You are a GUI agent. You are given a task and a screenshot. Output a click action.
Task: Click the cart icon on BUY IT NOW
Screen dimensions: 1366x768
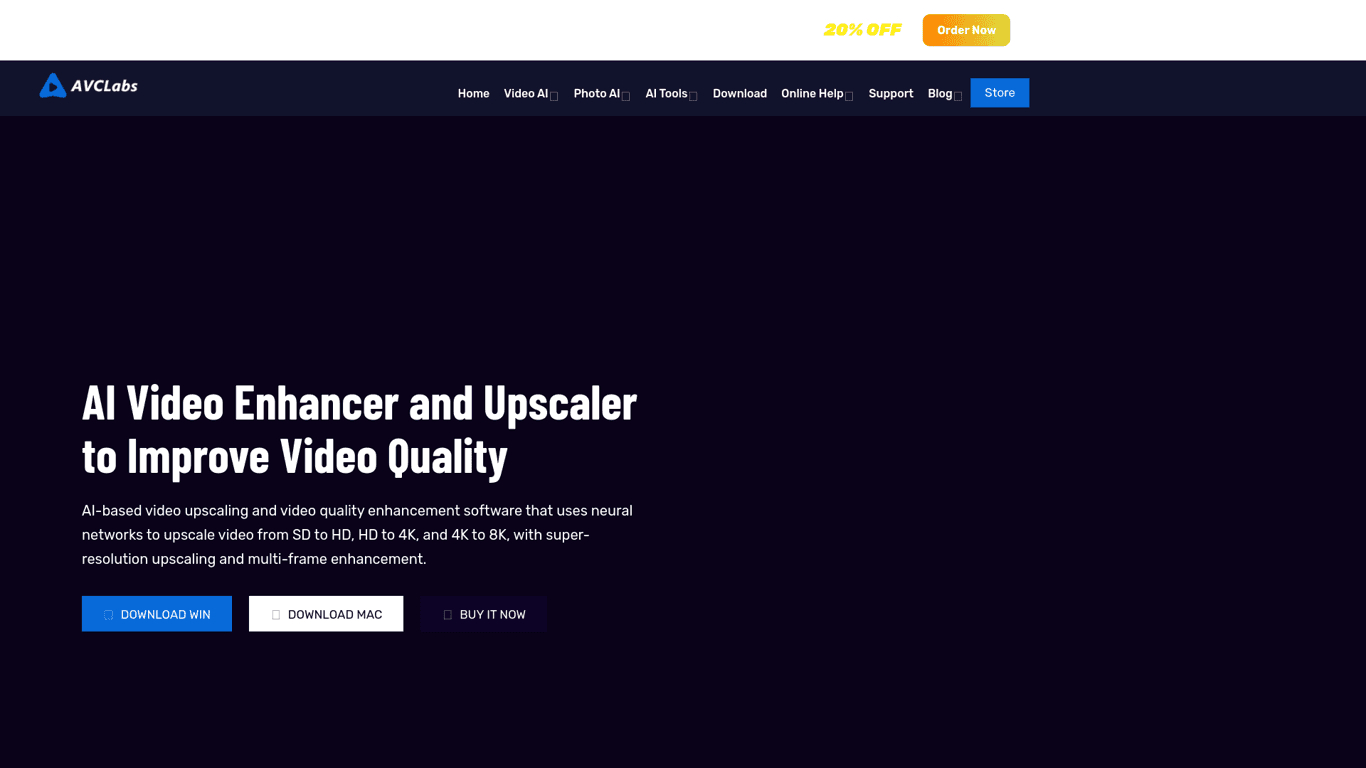coord(447,614)
